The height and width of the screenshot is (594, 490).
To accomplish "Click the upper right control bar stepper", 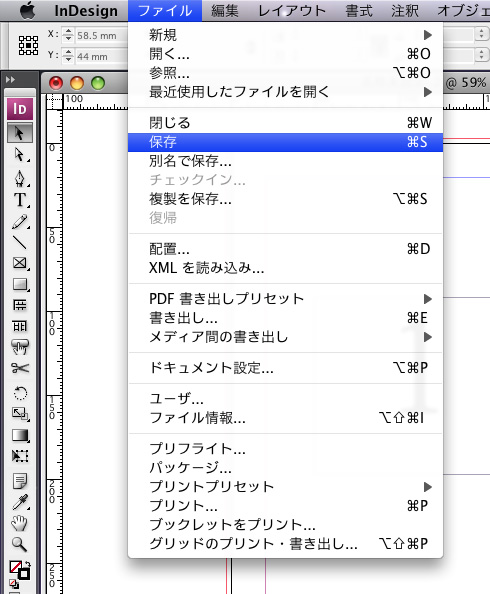I will pyautogui.click(x=481, y=34).
